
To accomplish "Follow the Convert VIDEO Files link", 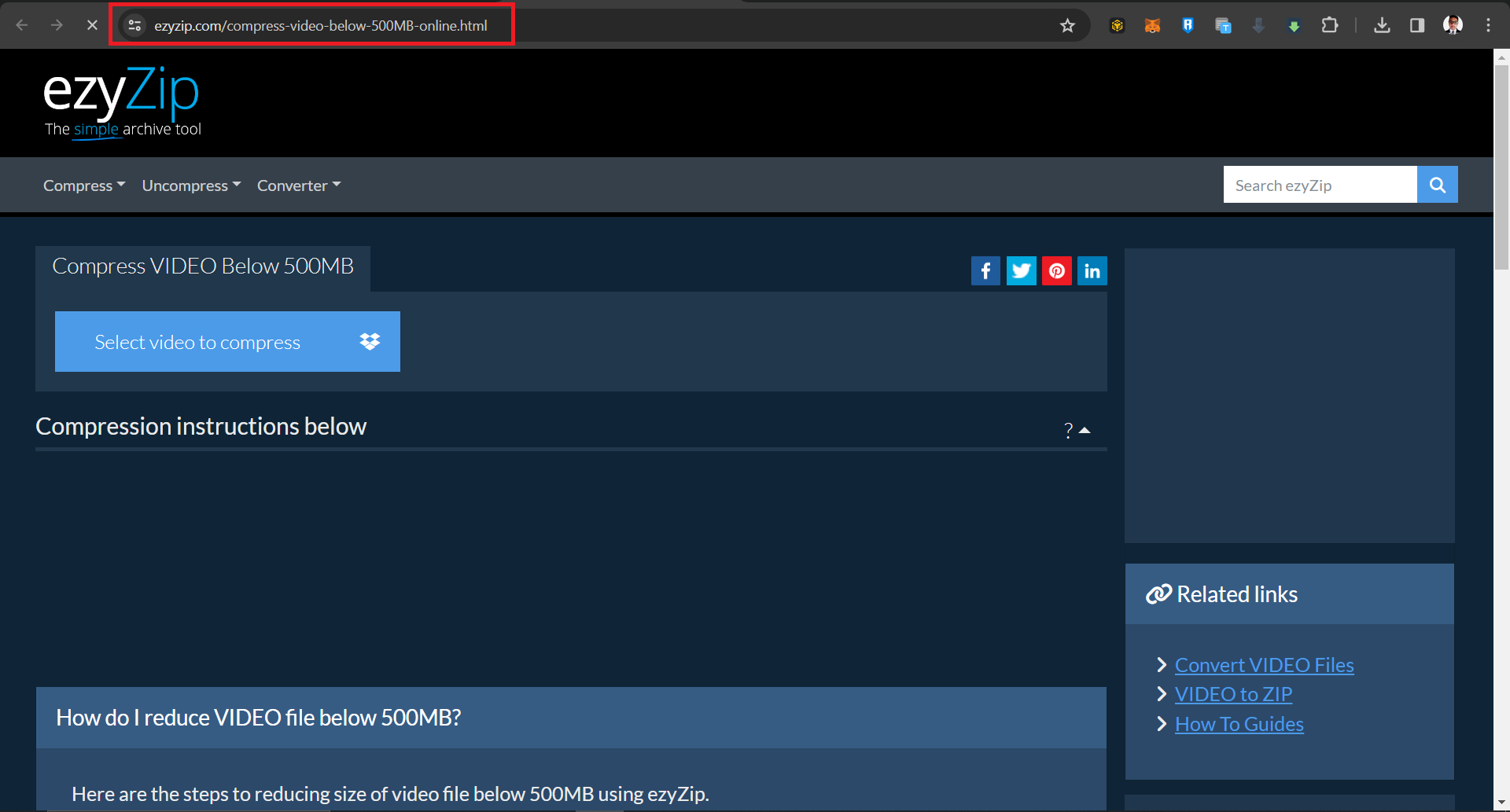I will click(x=1264, y=664).
